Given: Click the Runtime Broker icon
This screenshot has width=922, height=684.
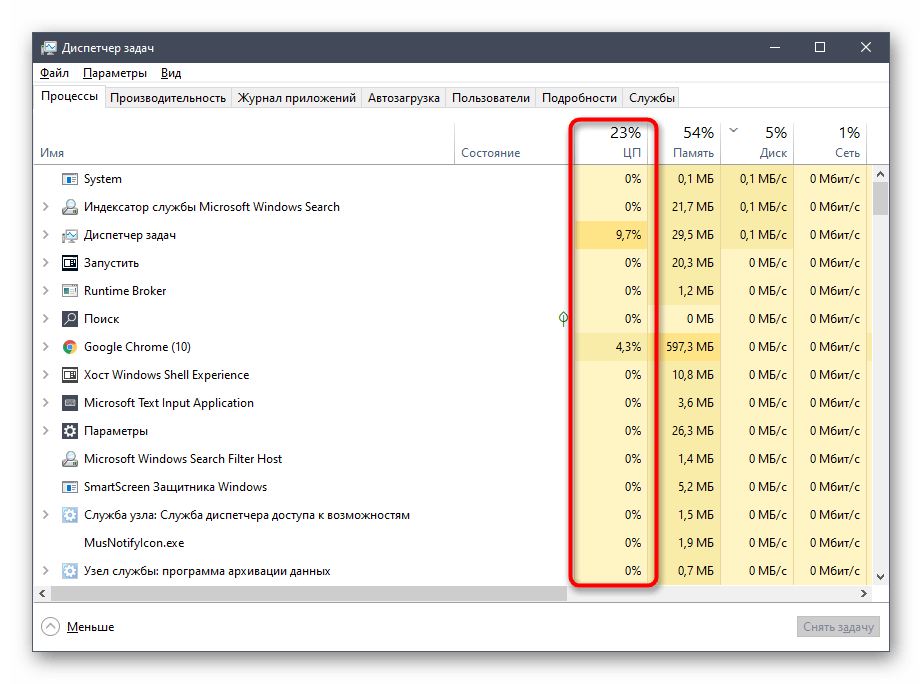Looking at the screenshot, I should pyautogui.click(x=69, y=291).
